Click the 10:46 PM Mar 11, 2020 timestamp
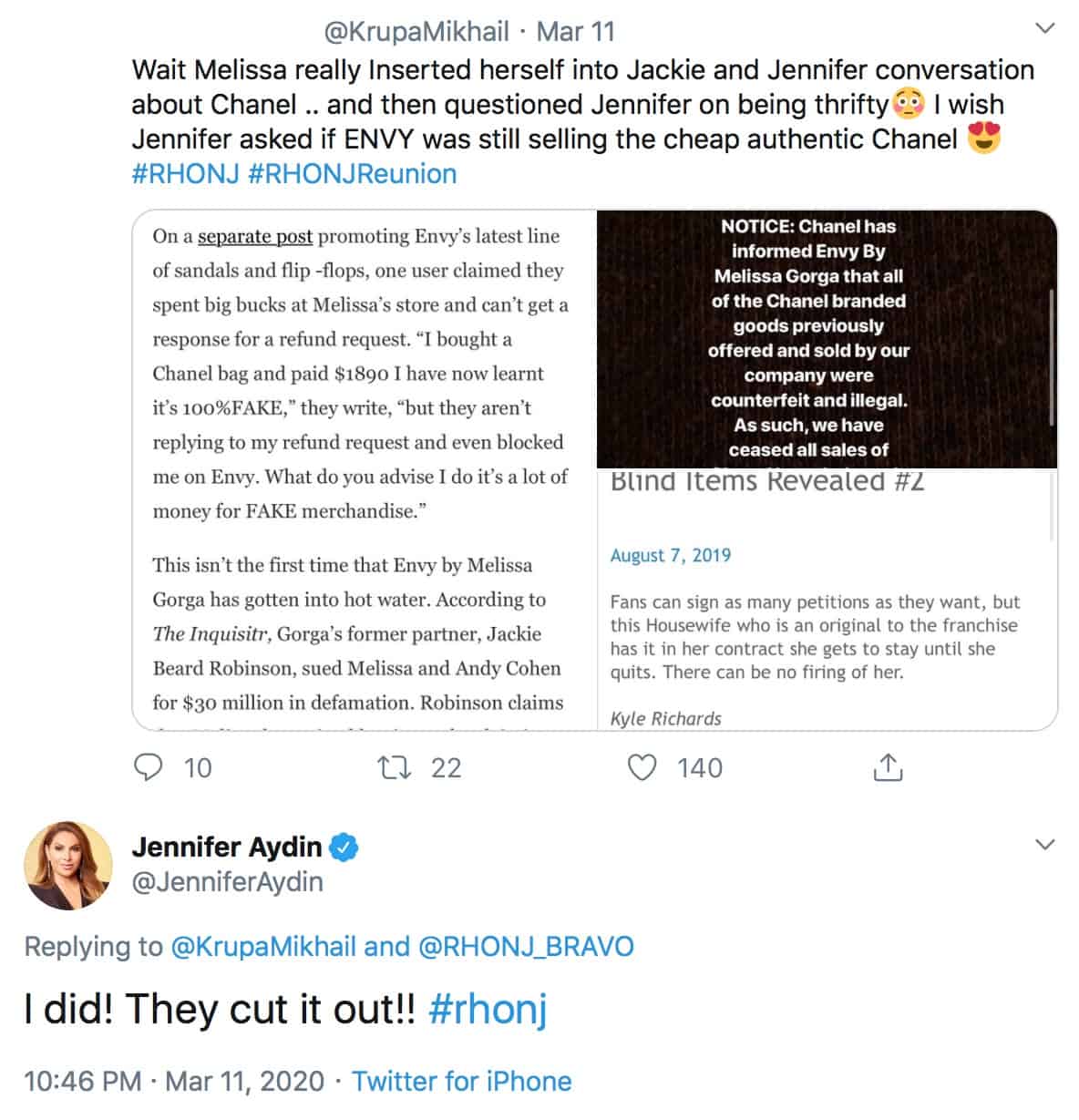1079x1120 pixels. click(x=174, y=1081)
